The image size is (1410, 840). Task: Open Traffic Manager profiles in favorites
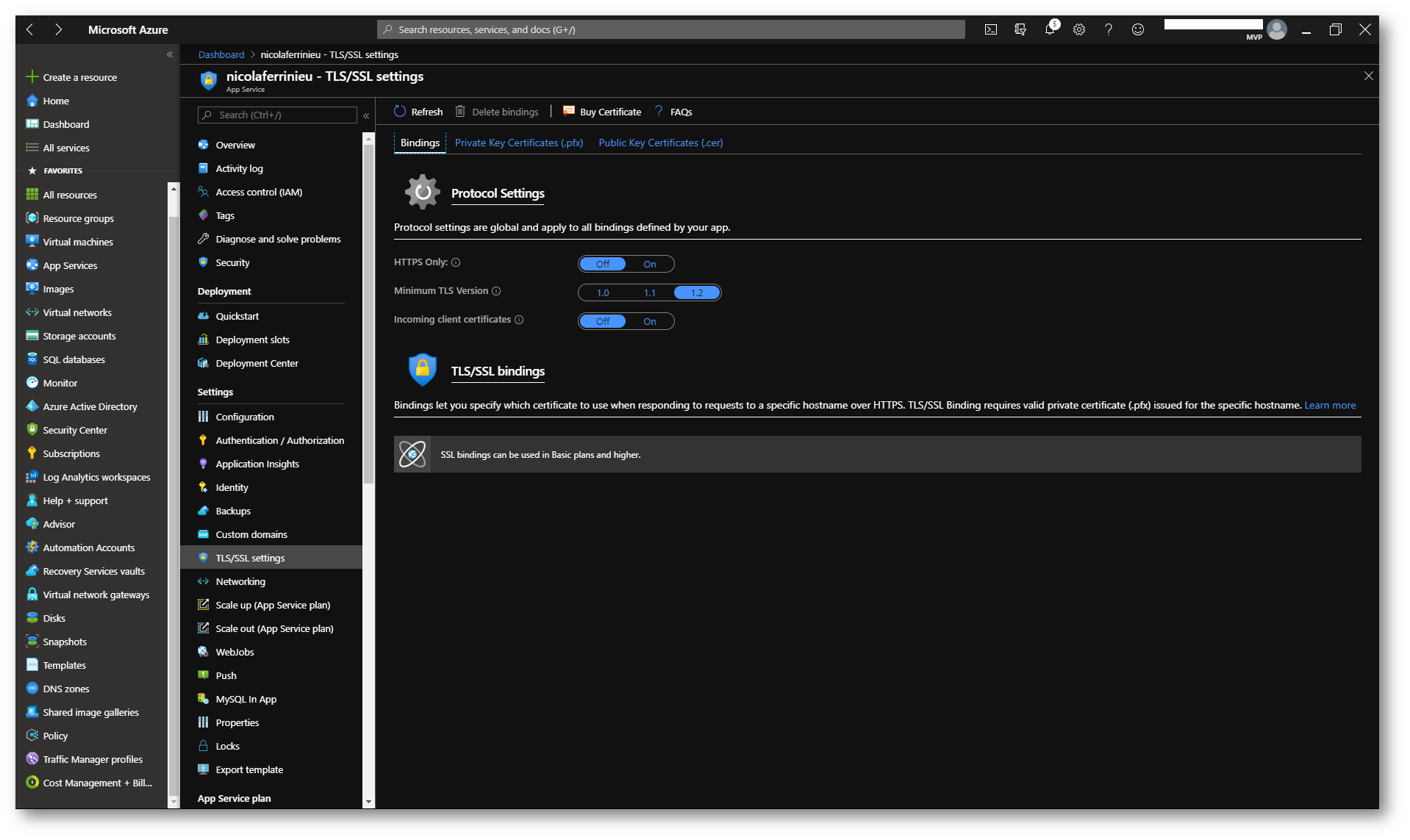coord(93,759)
